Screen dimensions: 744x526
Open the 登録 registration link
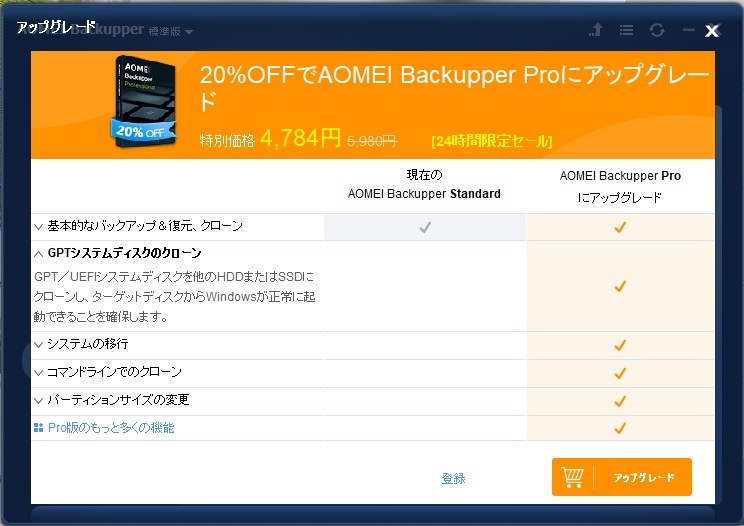453,478
